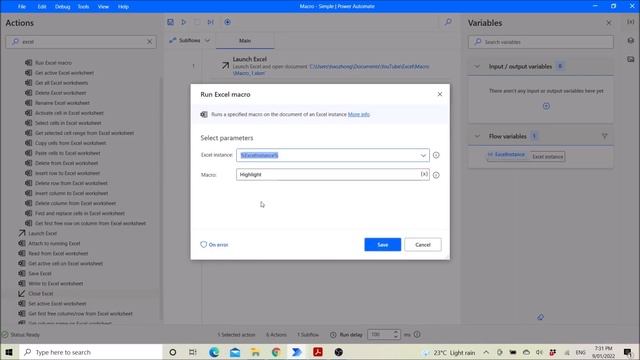This screenshot has width=640, height=360.
Task: Click the Windows Start button
Action: point(9,352)
